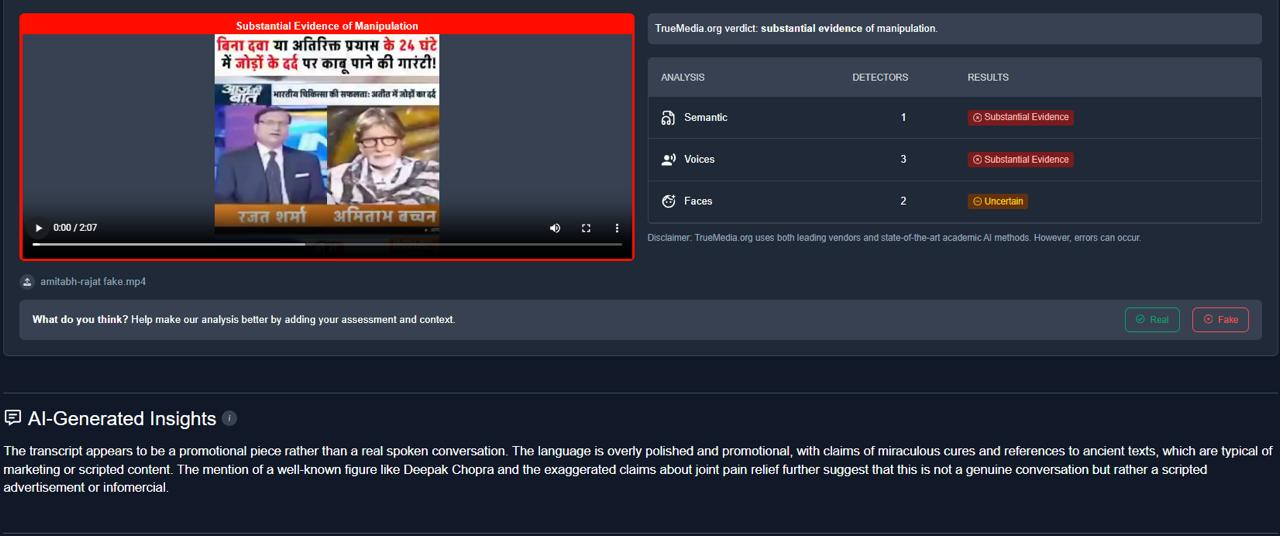Mark the video as Fake

pos(1220,320)
